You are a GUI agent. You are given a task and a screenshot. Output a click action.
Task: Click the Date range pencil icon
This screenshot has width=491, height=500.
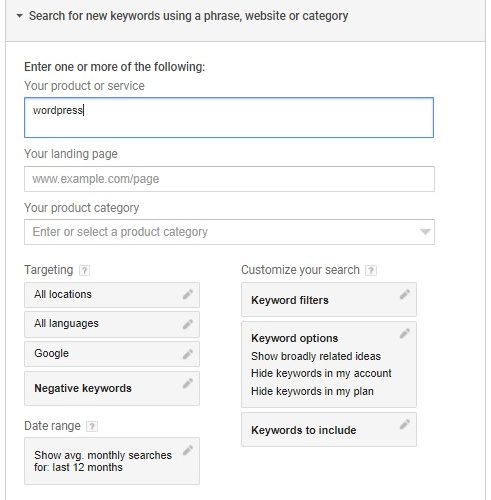tap(188, 450)
